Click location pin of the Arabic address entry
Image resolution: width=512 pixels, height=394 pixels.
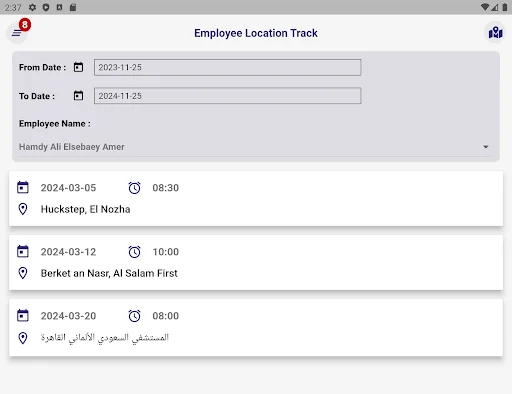point(23,338)
